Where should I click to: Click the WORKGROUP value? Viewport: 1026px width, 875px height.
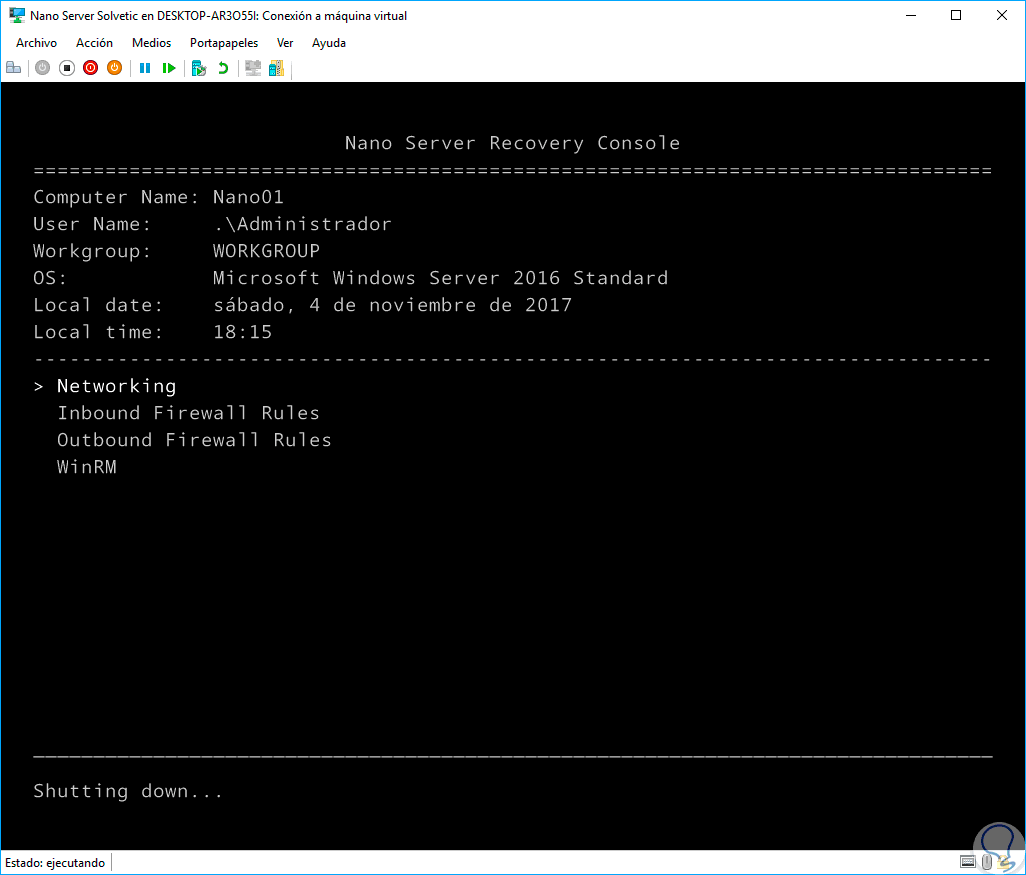pyautogui.click(x=266, y=251)
